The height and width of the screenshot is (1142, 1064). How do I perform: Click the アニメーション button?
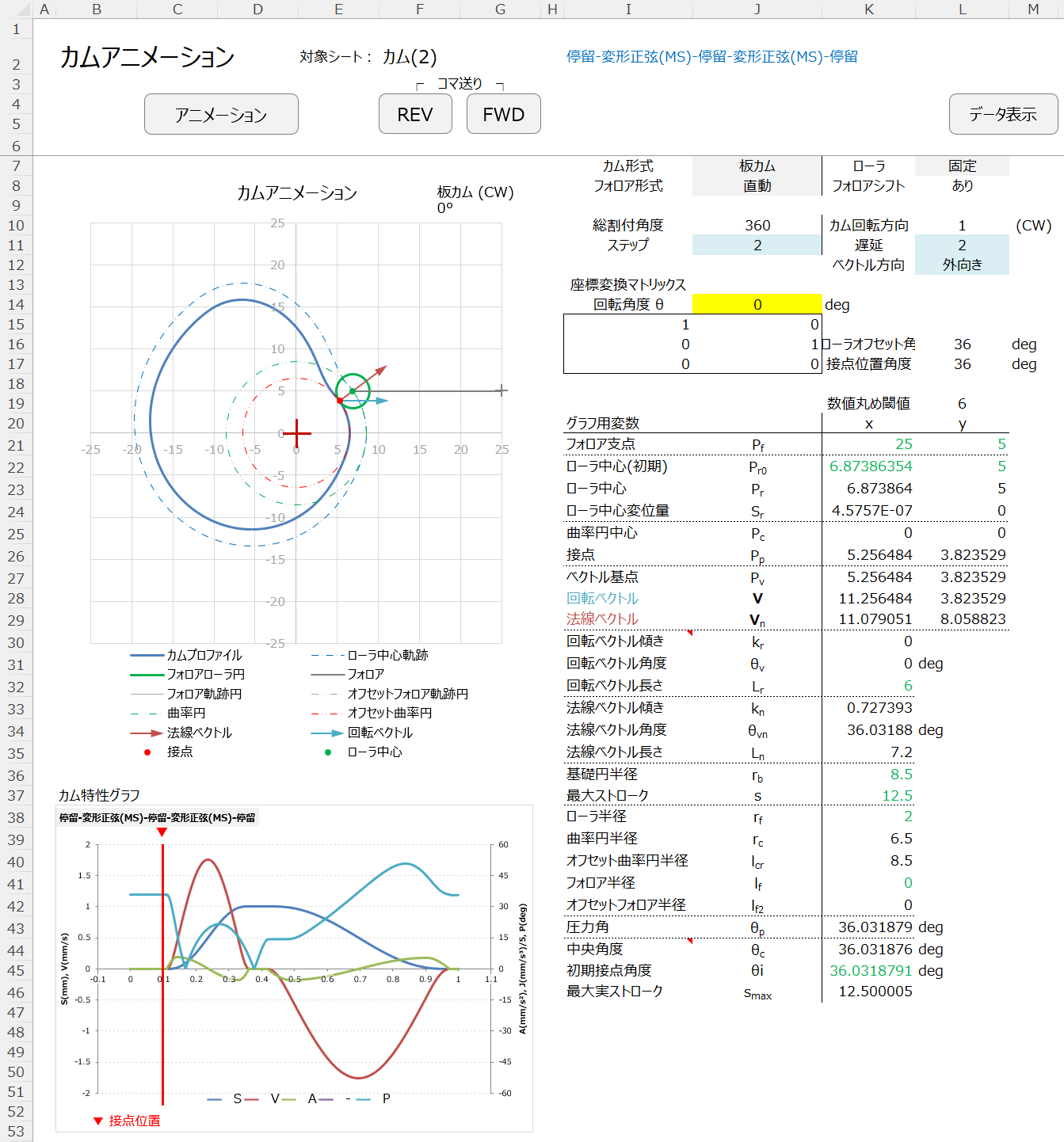coord(221,115)
